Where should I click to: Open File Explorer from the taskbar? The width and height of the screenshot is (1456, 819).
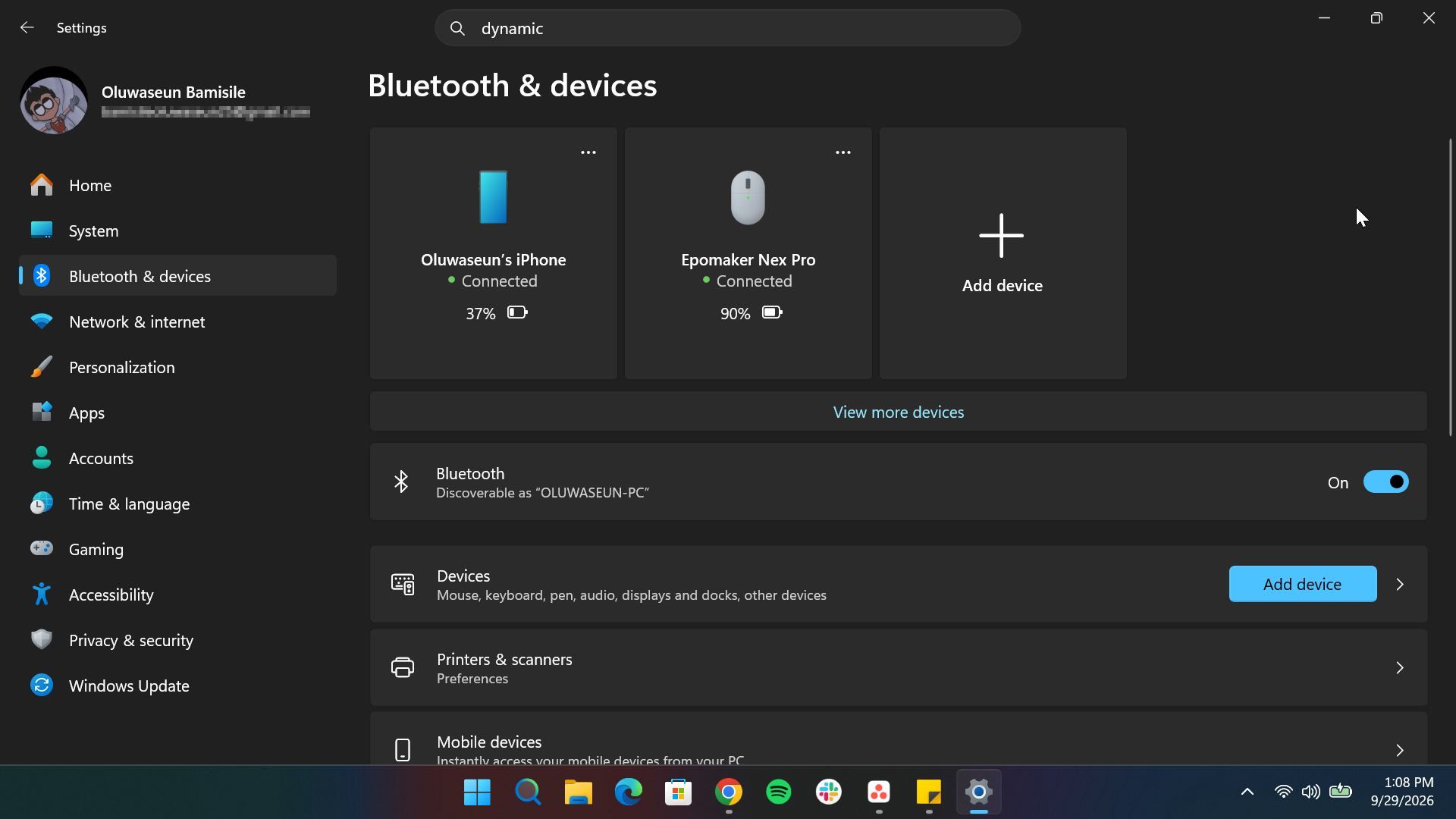click(578, 792)
